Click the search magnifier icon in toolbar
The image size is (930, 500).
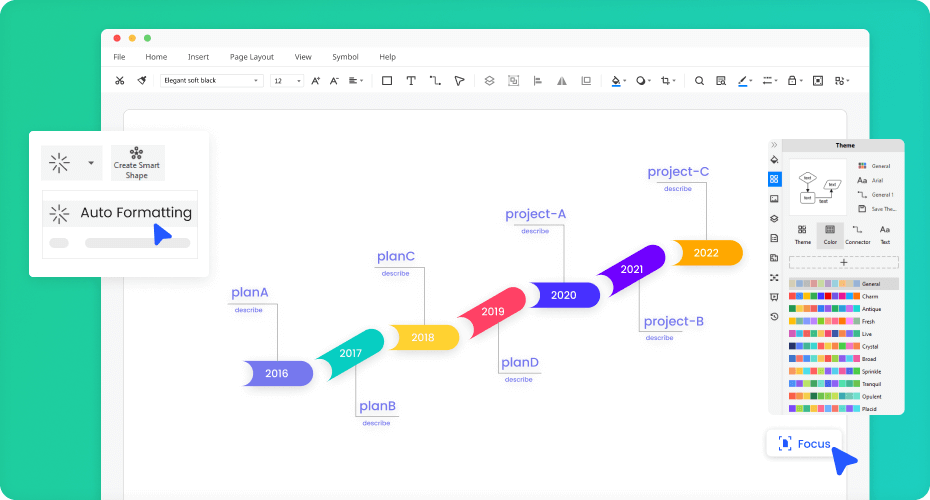pos(699,81)
